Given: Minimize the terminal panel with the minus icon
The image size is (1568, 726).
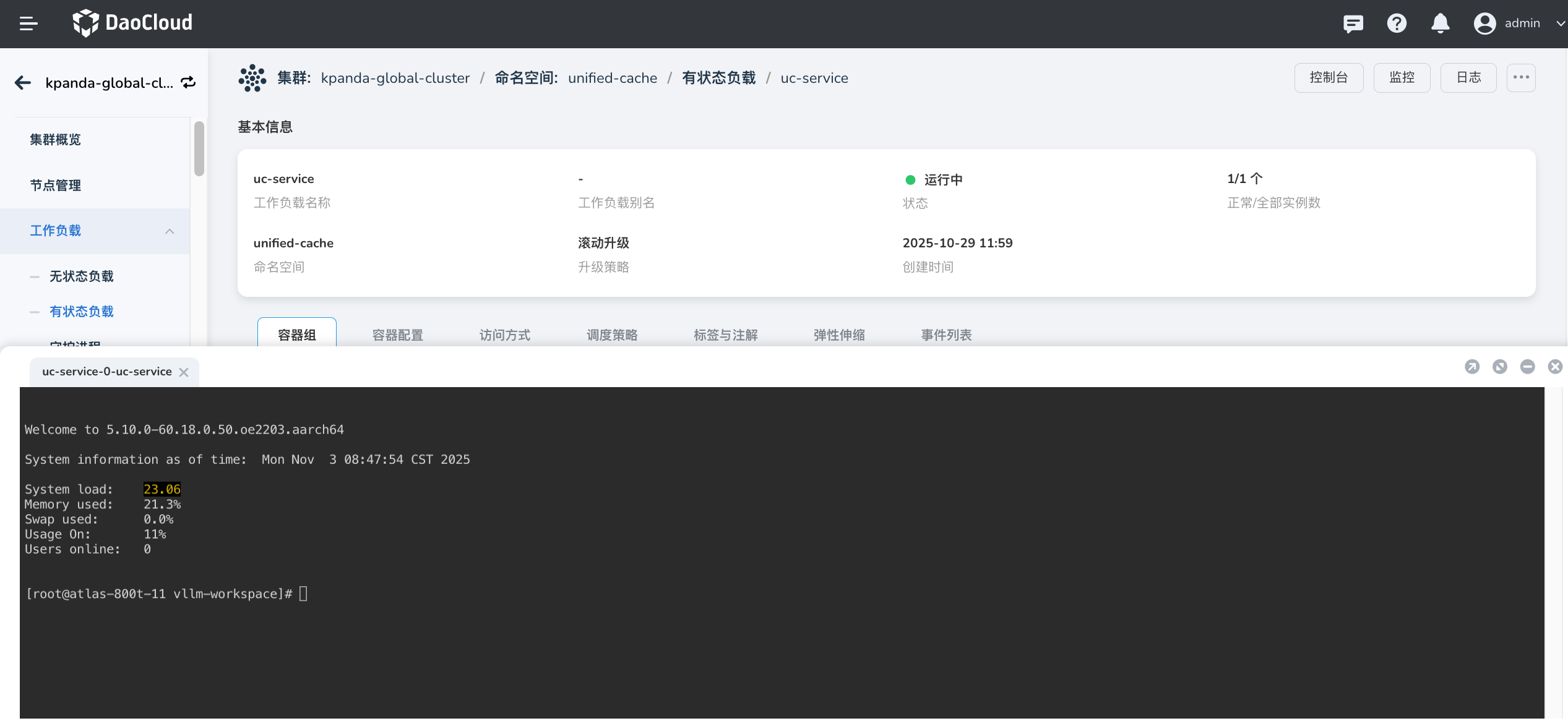Looking at the screenshot, I should pos(1527,367).
